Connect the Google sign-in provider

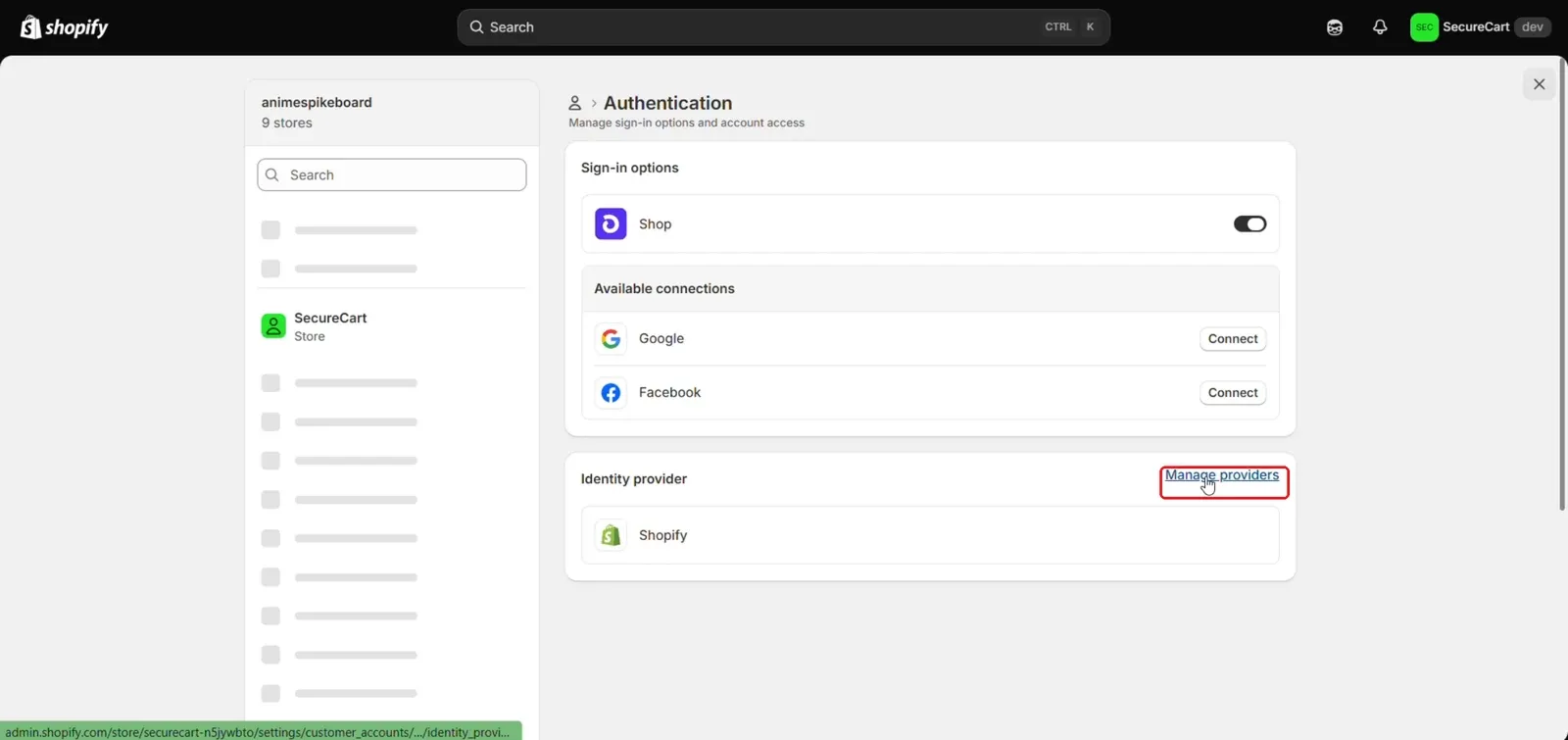click(1233, 339)
